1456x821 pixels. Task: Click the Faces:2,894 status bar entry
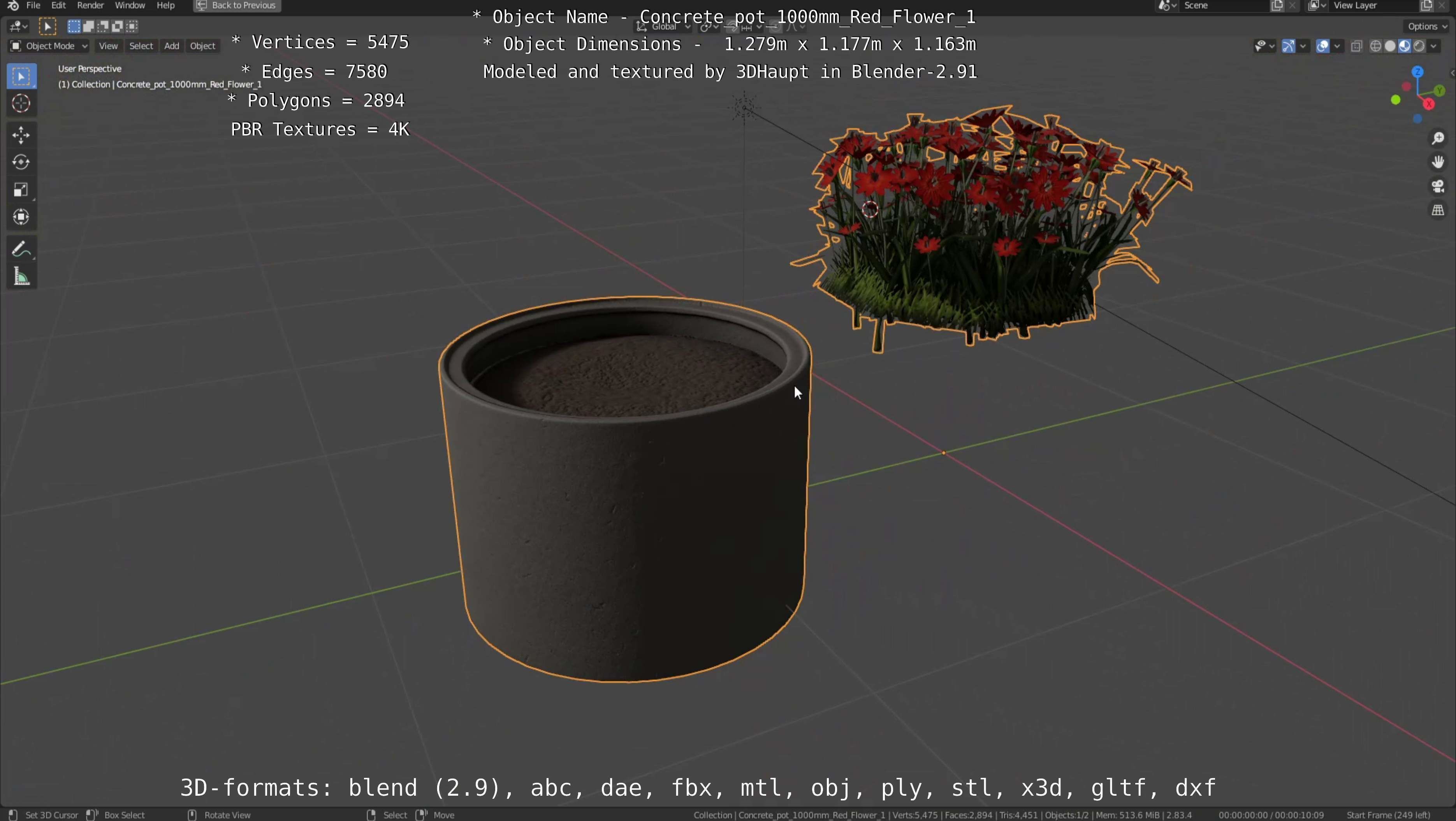click(969, 815)
